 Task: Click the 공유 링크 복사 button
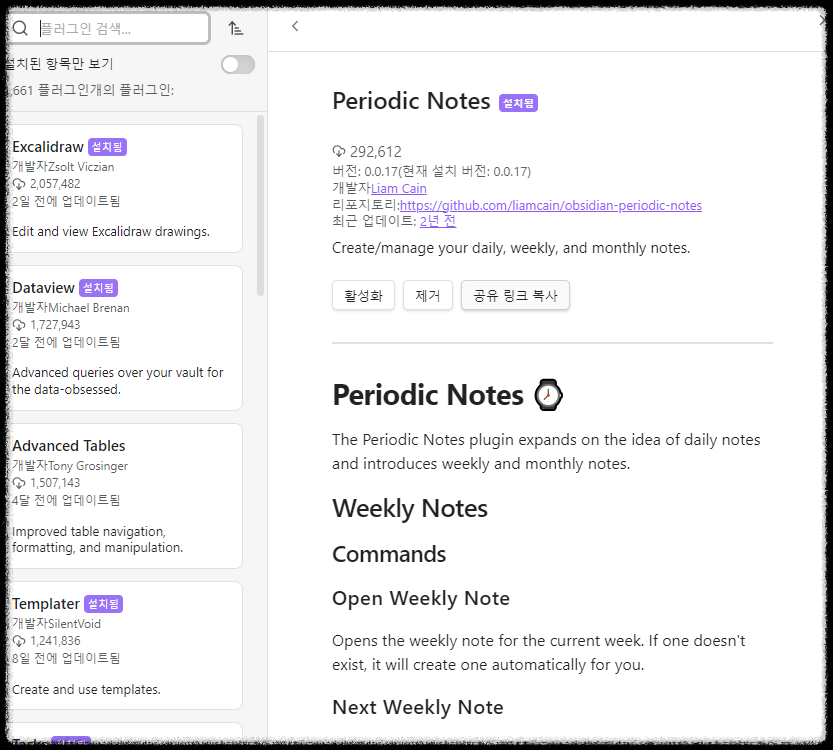tap(515, 295)
